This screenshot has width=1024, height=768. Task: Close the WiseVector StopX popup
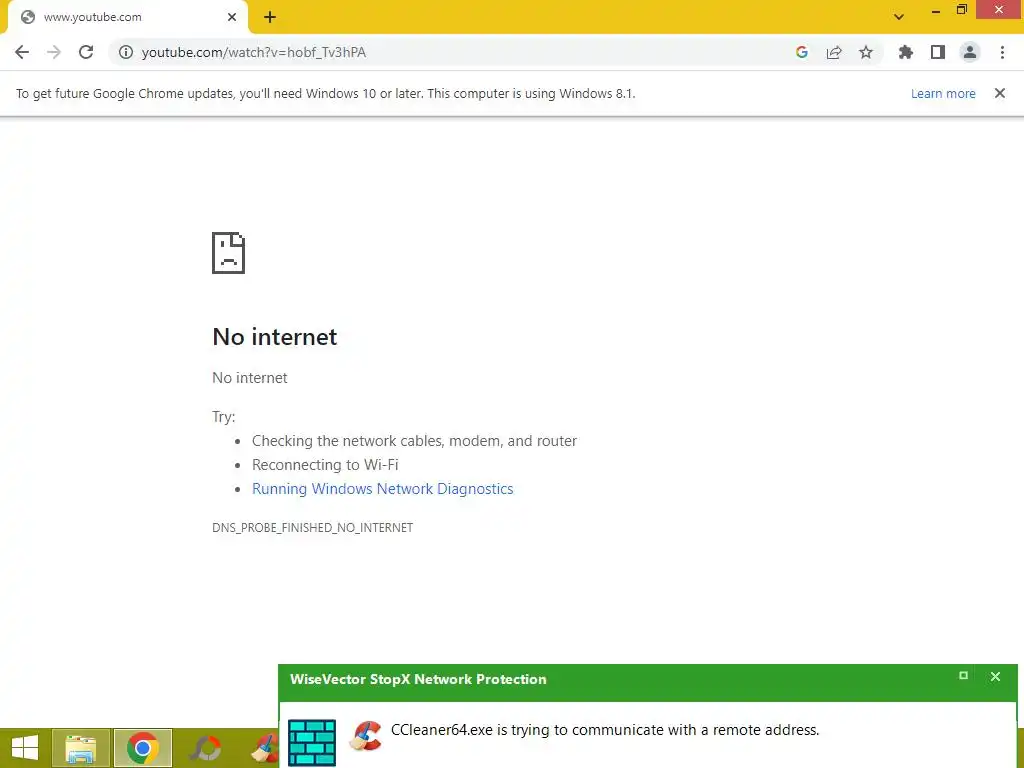point(995,677)
